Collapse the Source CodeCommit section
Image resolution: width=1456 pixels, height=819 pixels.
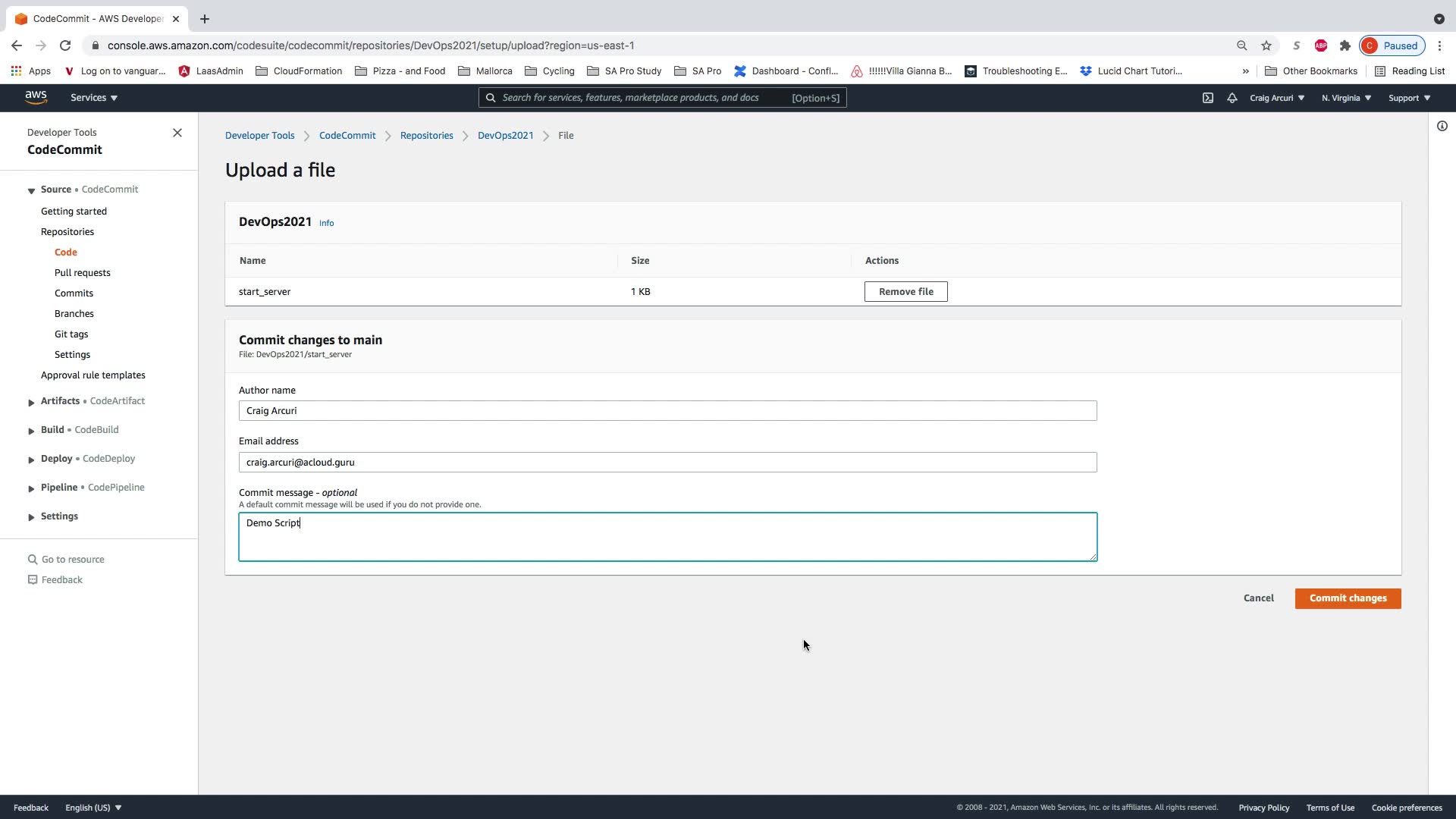click(31, 190)
